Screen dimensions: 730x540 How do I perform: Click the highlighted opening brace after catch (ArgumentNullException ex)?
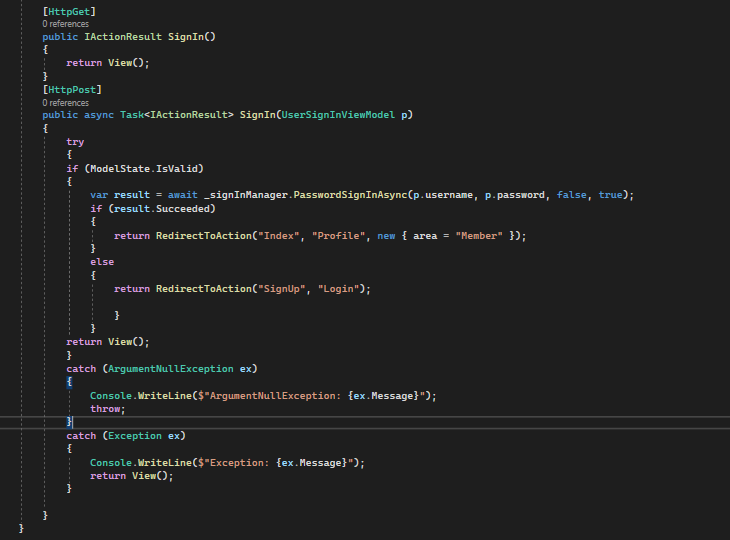click(x=69, y=382)
